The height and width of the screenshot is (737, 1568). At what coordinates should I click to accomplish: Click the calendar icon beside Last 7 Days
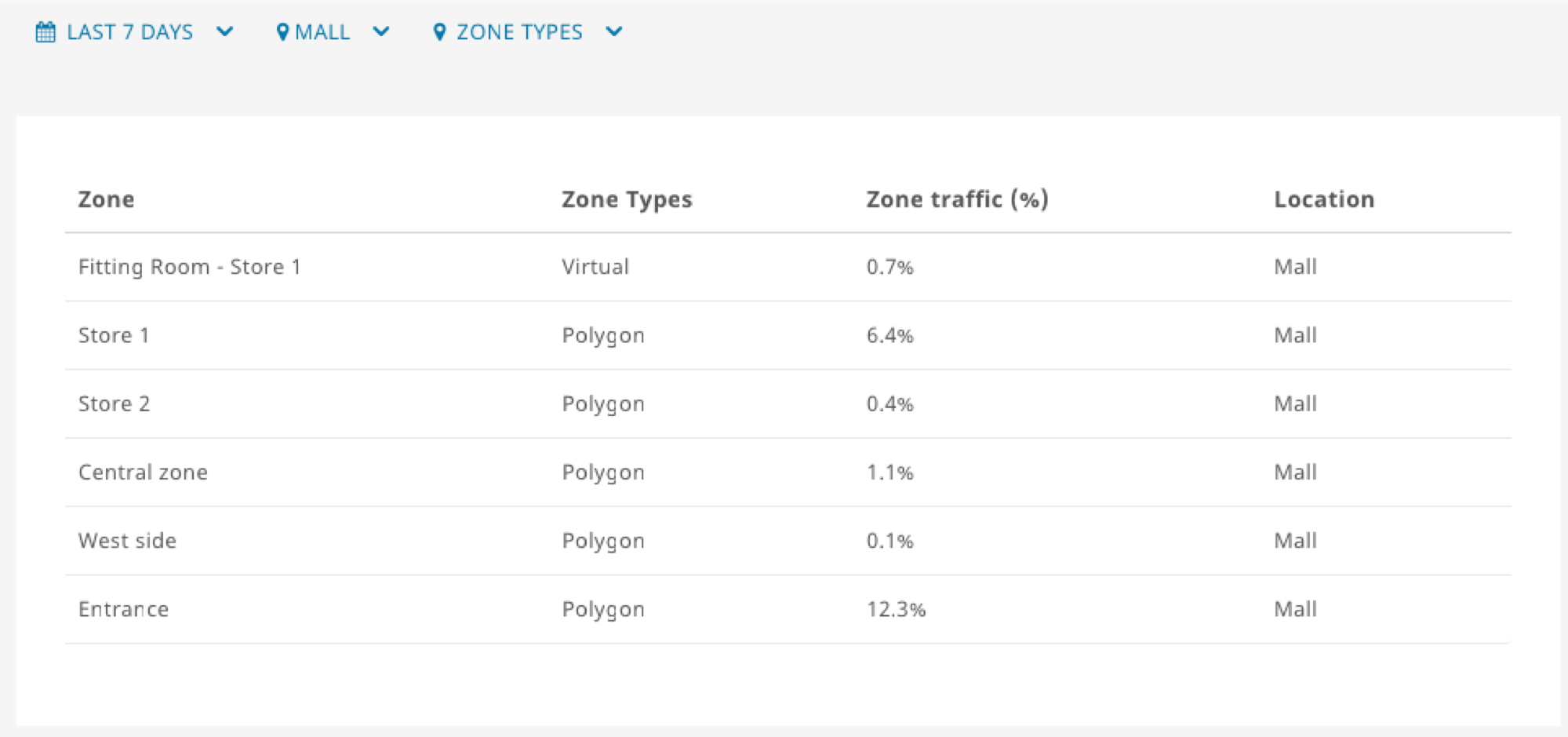click(x=45, y=32)
